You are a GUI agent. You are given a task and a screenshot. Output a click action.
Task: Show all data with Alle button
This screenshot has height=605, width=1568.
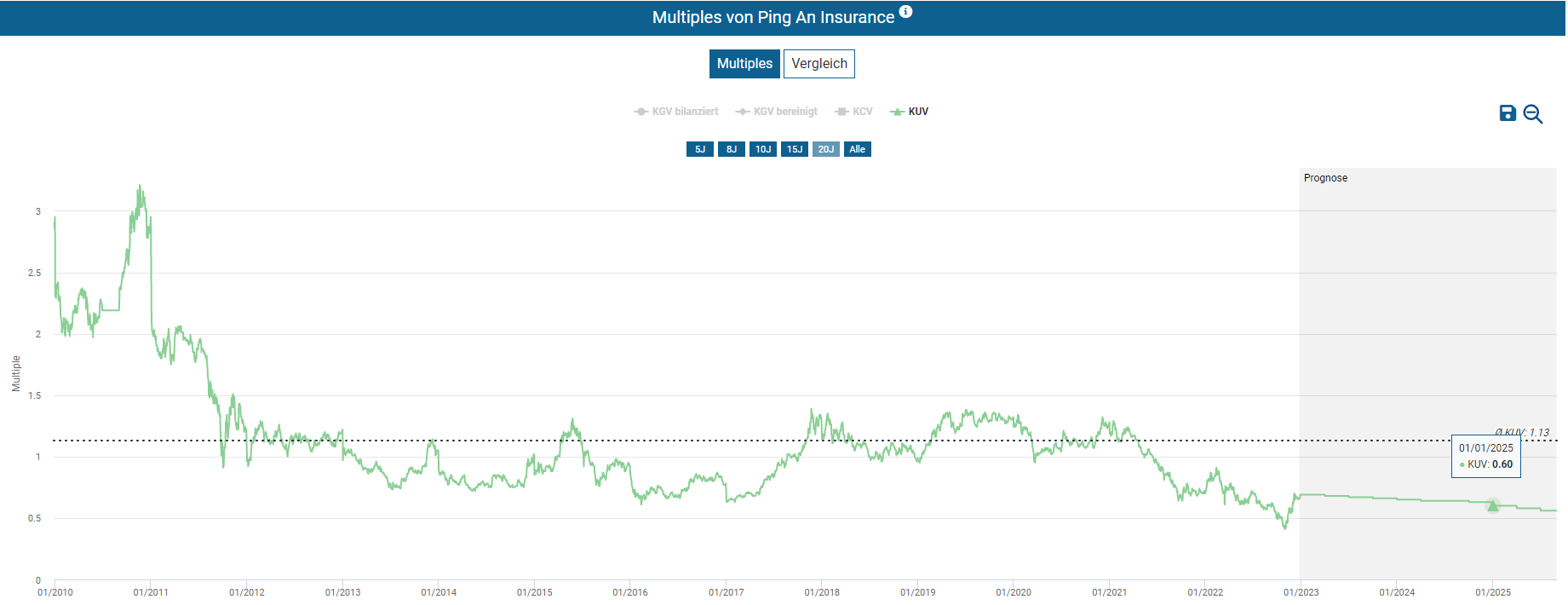tap(857, 149)
